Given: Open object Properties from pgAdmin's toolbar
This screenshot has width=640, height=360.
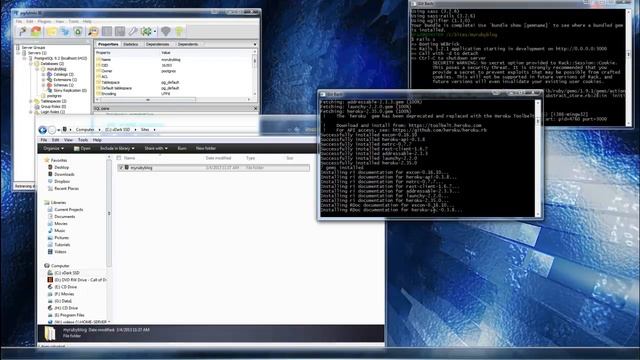Looking at the screenshot, I should tap(51, 31).
